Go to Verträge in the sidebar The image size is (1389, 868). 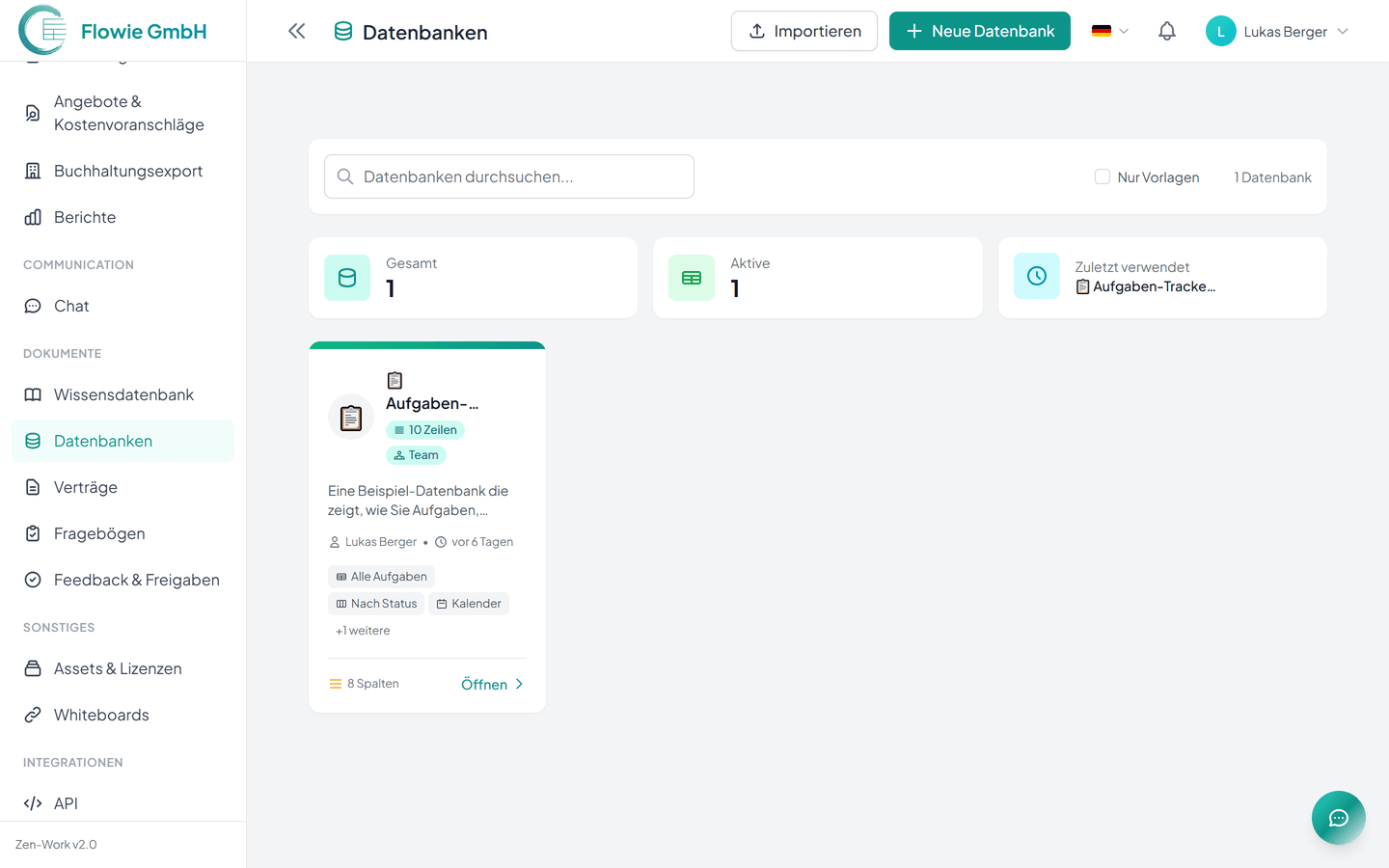pyautogui.click(x=86, y=487)
